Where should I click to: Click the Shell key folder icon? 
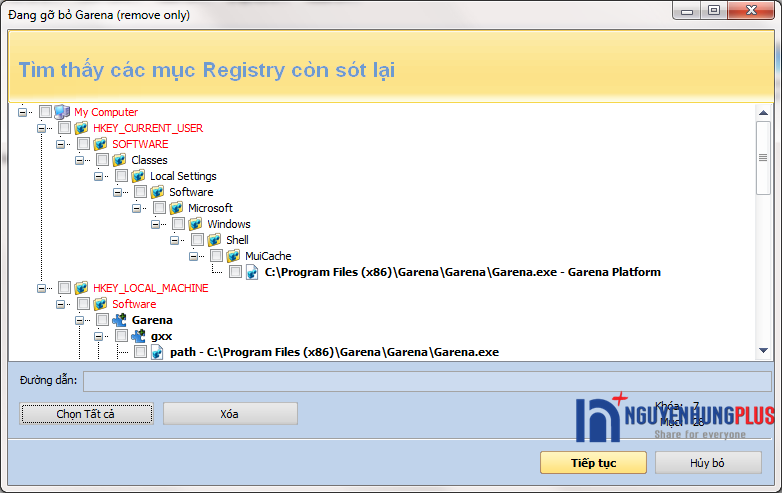(x=214, y=240)
